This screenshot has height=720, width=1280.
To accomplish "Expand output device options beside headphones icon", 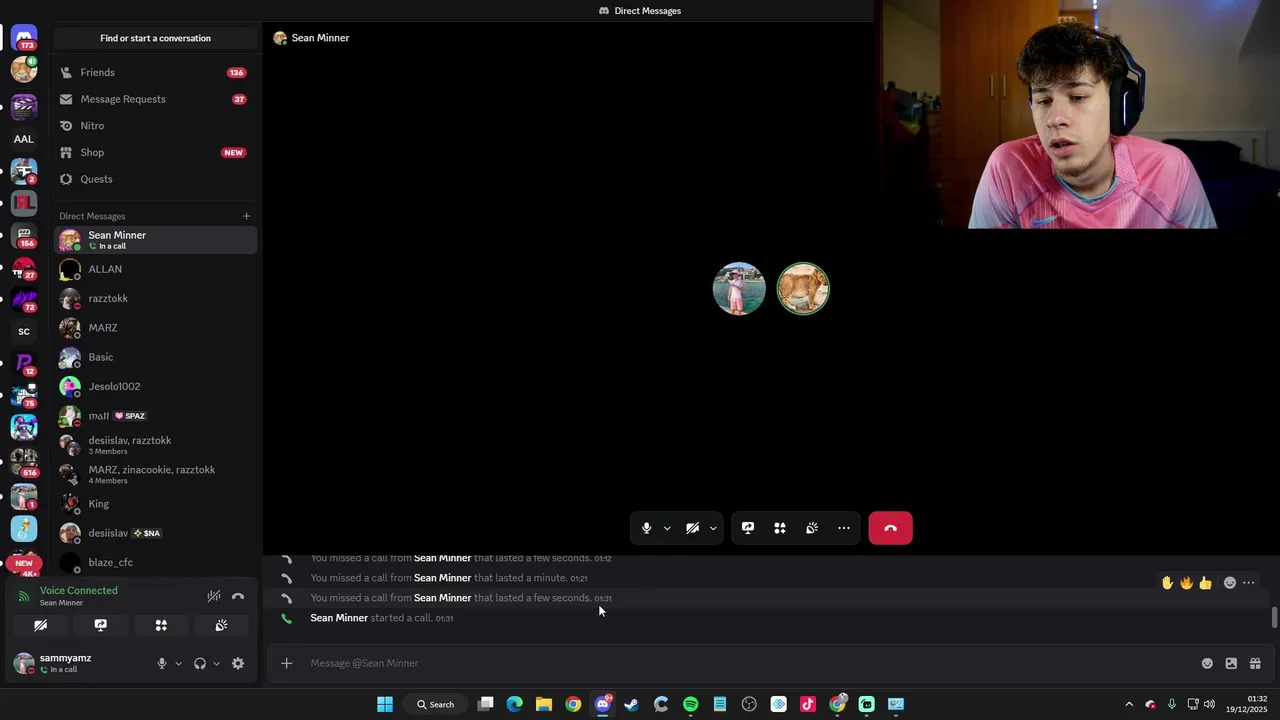I will (x=216, y=663).
